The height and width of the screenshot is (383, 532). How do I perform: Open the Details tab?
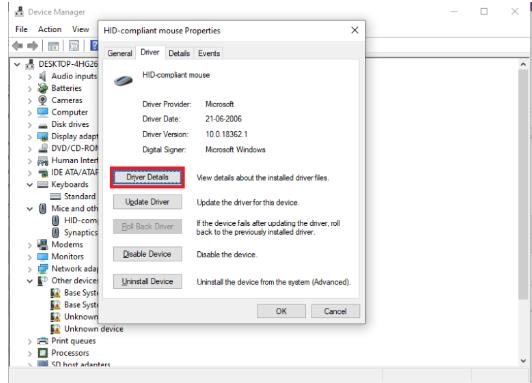pos(179,53)
